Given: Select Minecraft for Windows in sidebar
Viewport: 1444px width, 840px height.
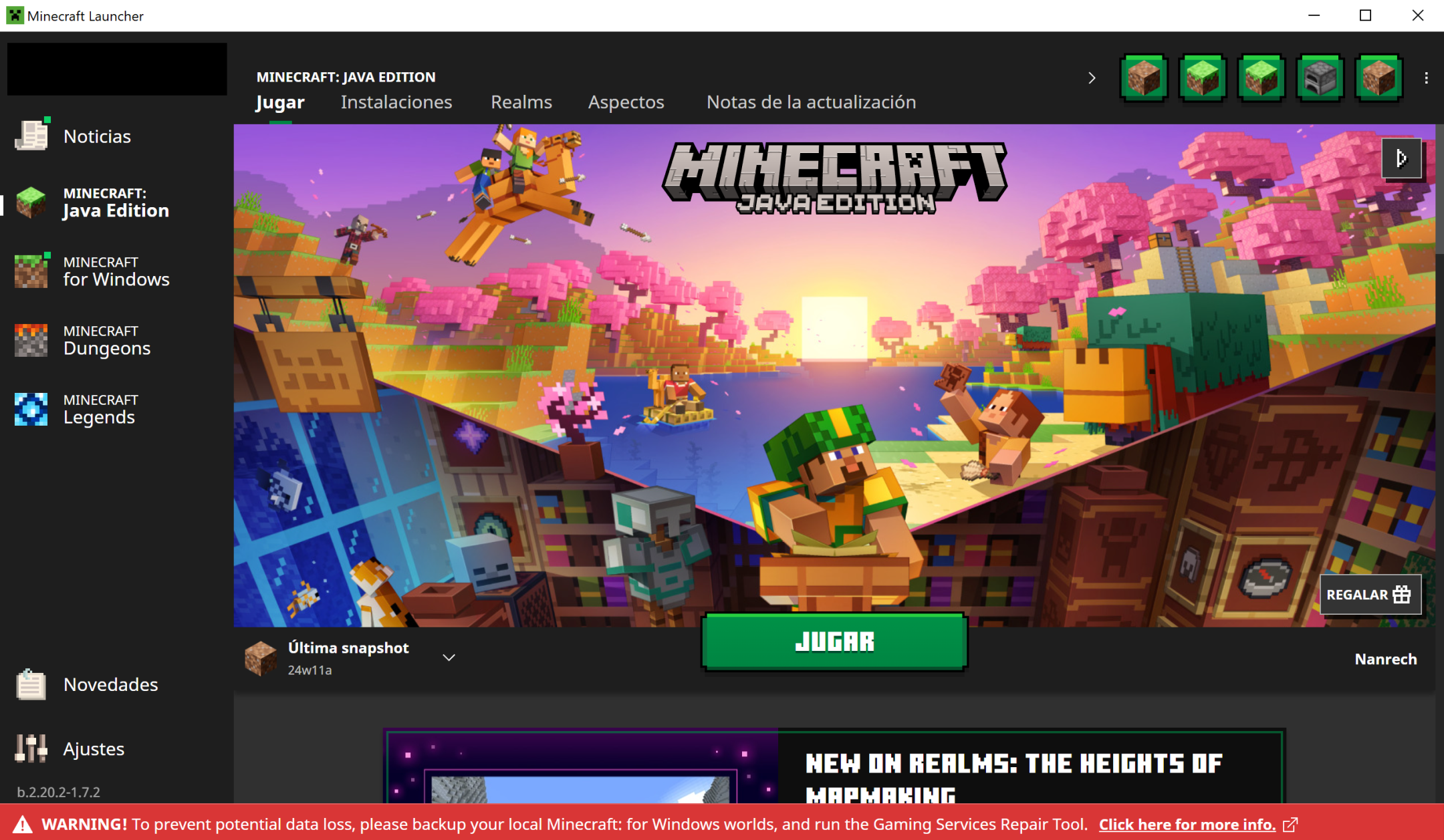Looking at the screenshot, I should (x=115, y=271).
